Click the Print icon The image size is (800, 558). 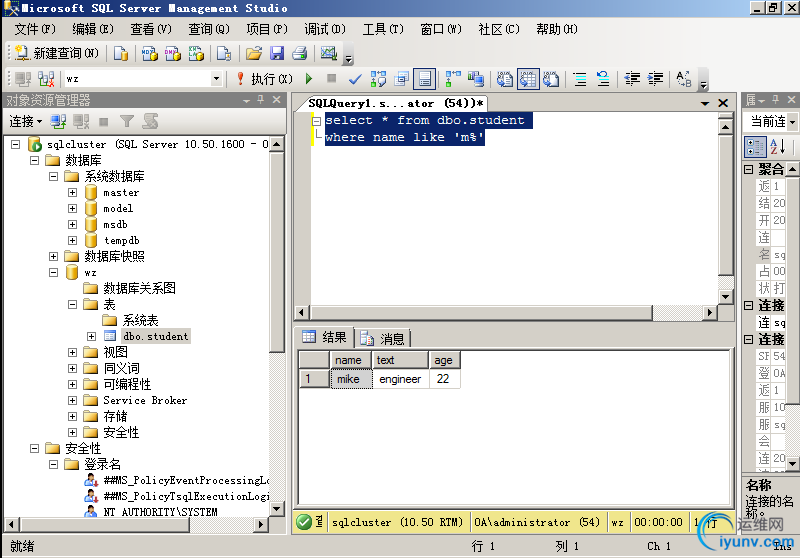pos(299,53)
